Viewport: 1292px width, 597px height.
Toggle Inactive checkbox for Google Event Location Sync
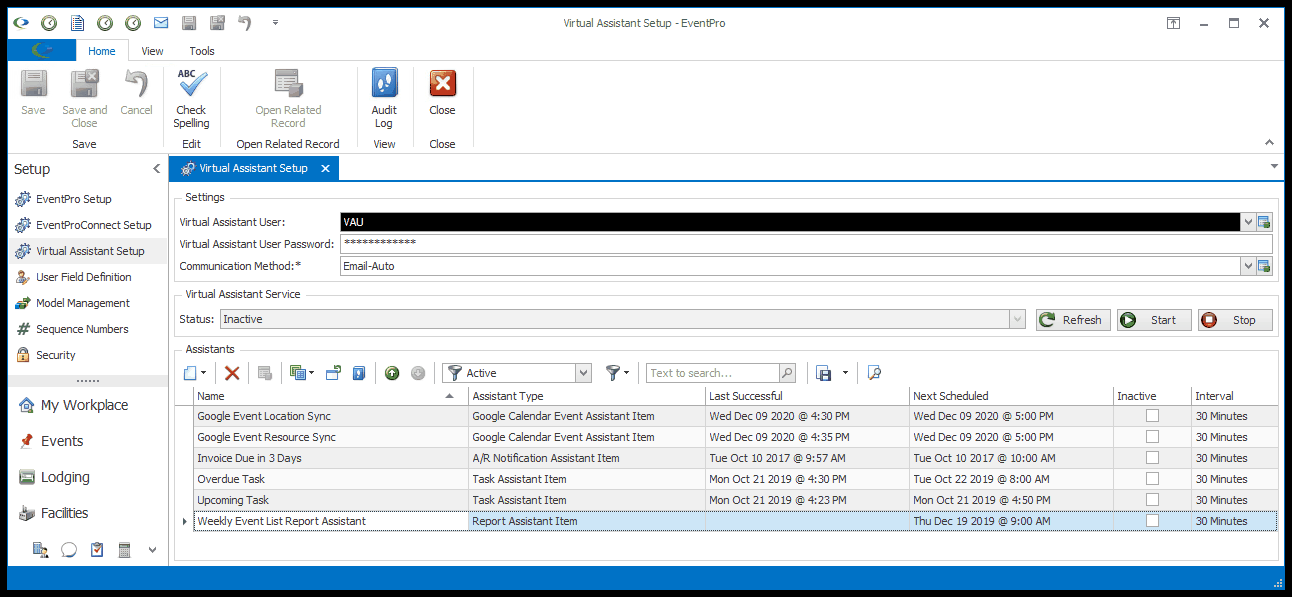pyautogui.click(x=1152, y=415)
